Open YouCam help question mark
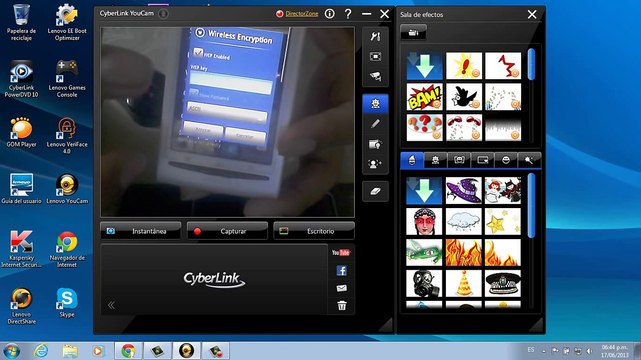 (x=348, y=14)
